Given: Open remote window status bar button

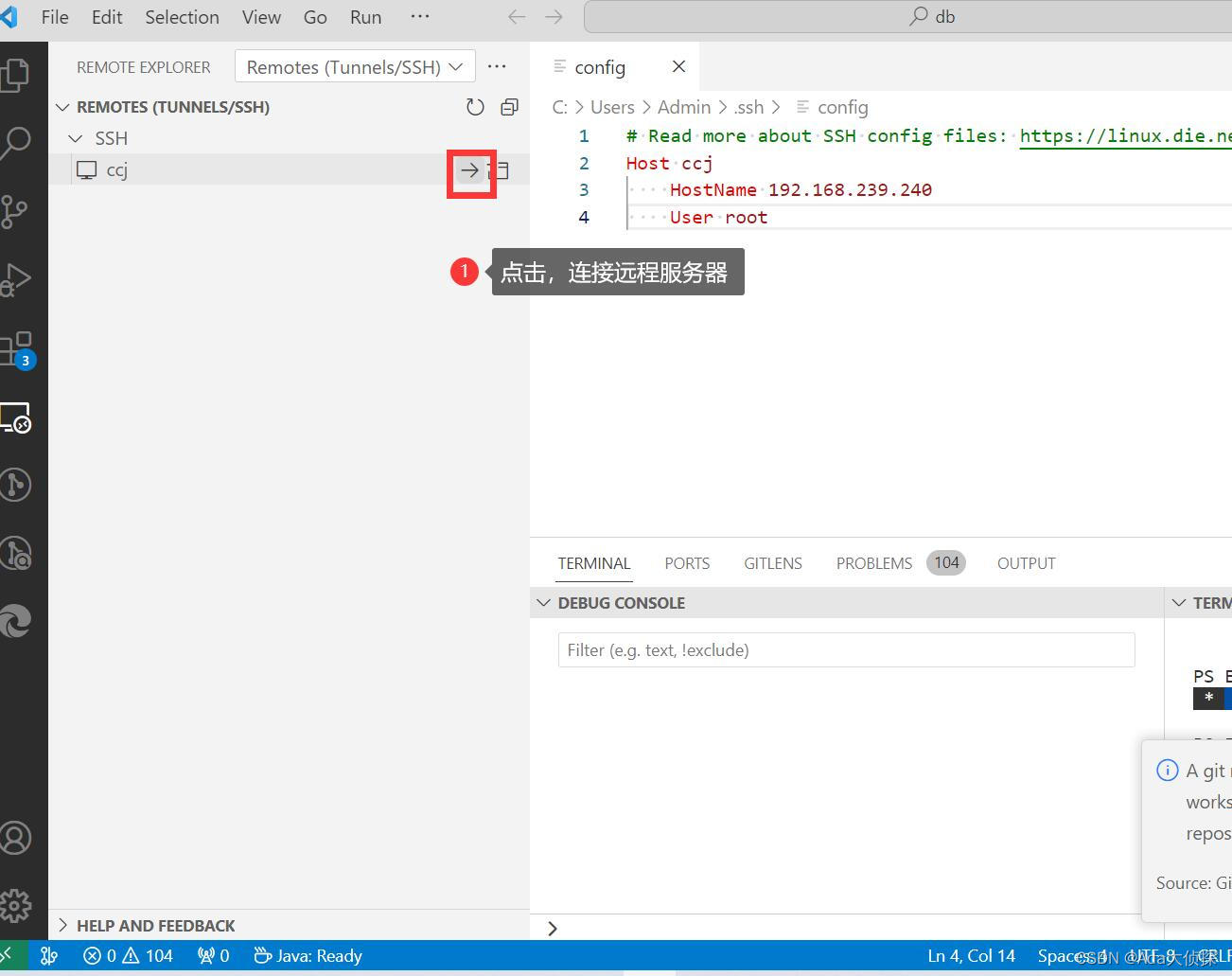Looking at the screenshot, I should click(11, 956).
